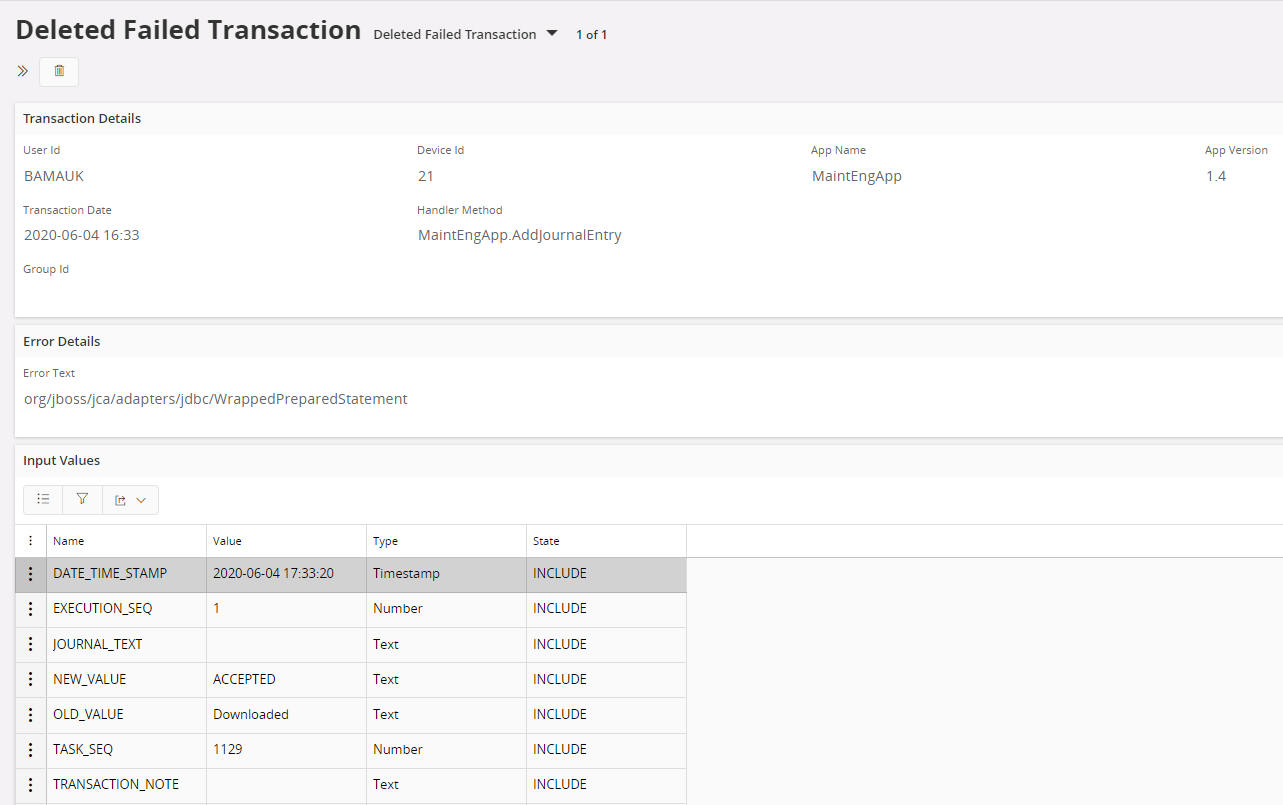This screenshot has width=1283, height=805.
Task: Open row menu for OLD_VALUE
Action: [31, 714]
